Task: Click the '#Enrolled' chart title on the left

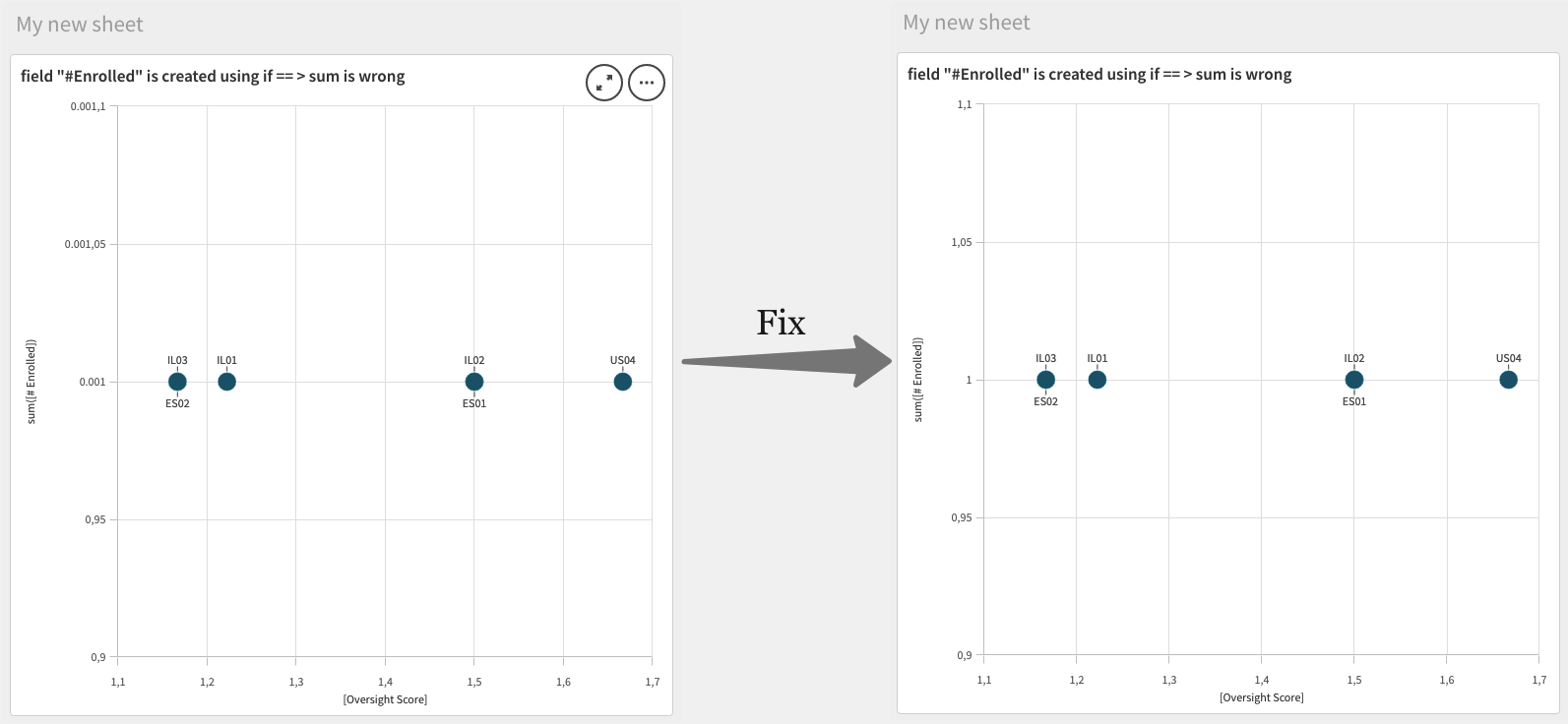Action: [x=213, y=76]
